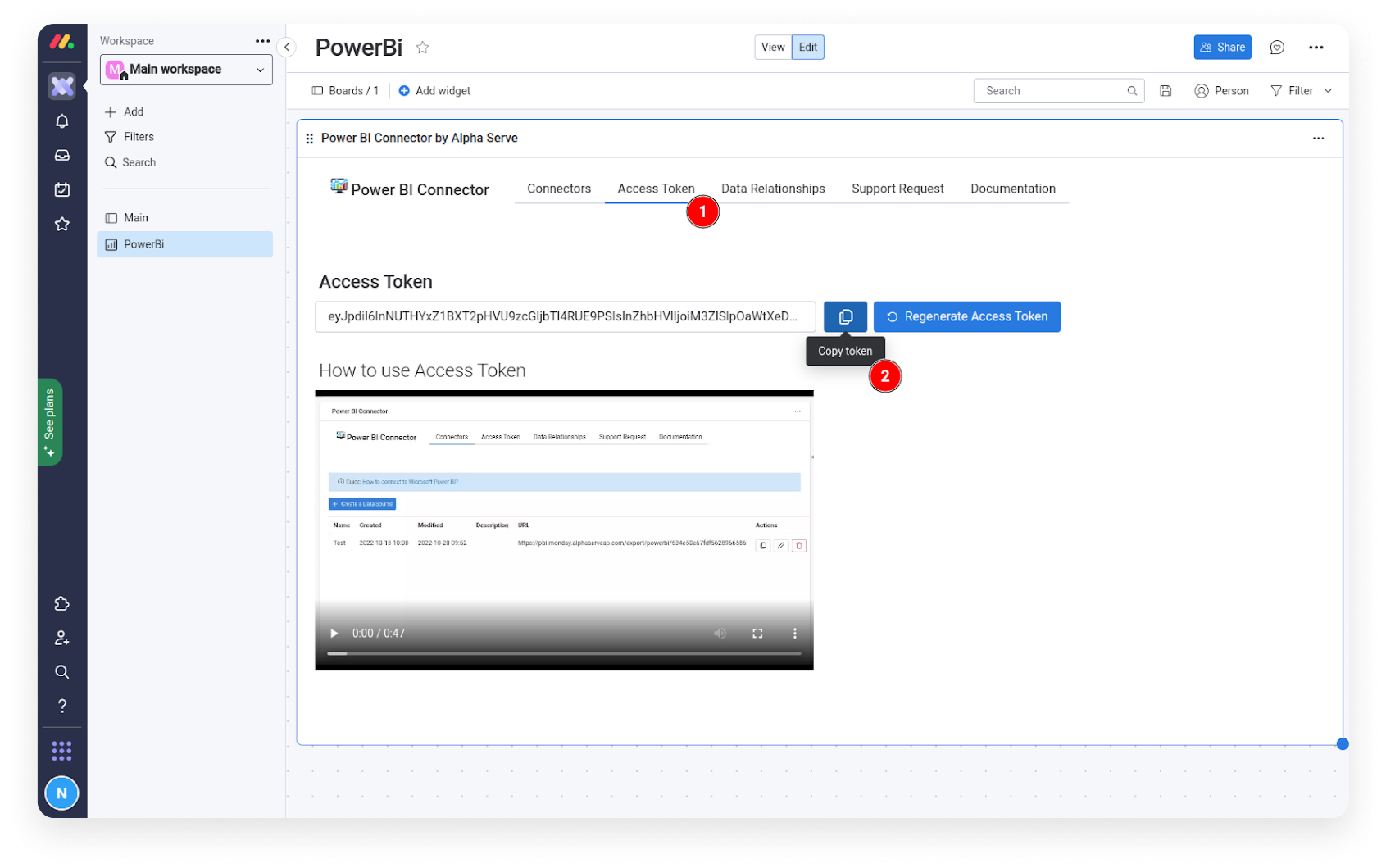Viewport: 1386px width, 868px height.
Task: Star the PowerBi board
Action: pyautogui.click(x=423, y=48)
